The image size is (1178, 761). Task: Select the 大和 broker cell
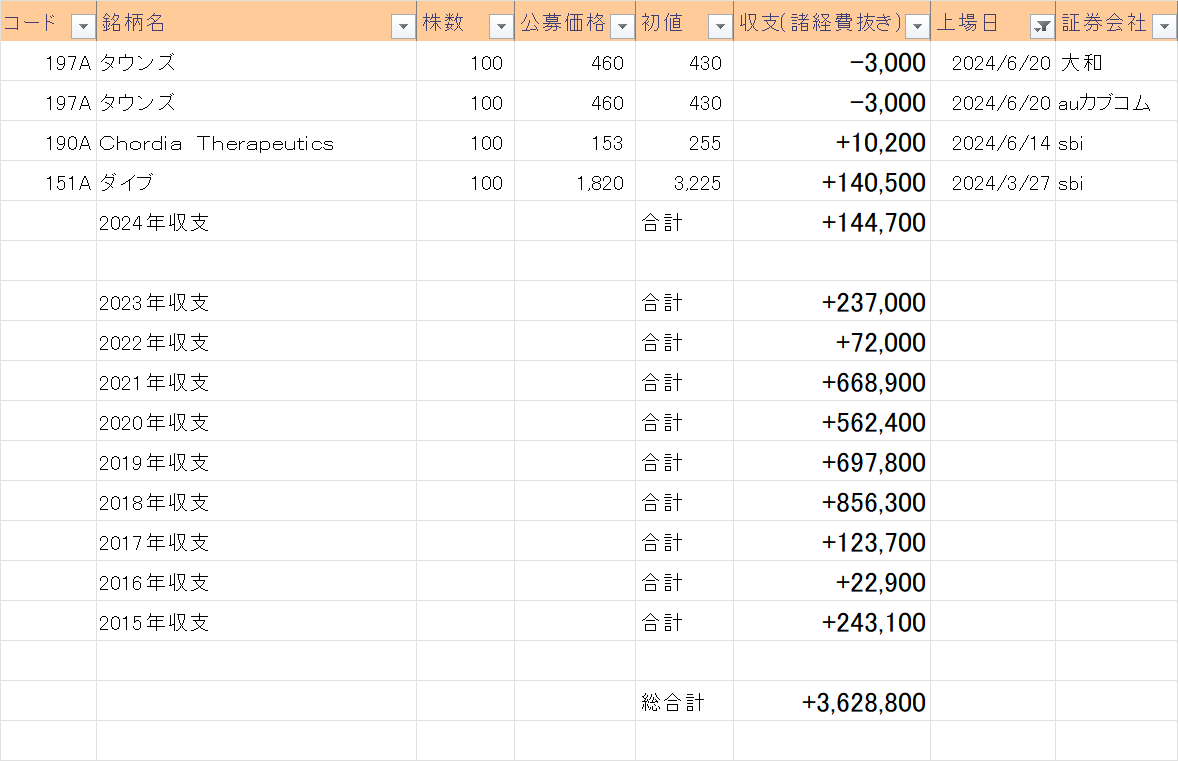click(x=1116, y=62)
